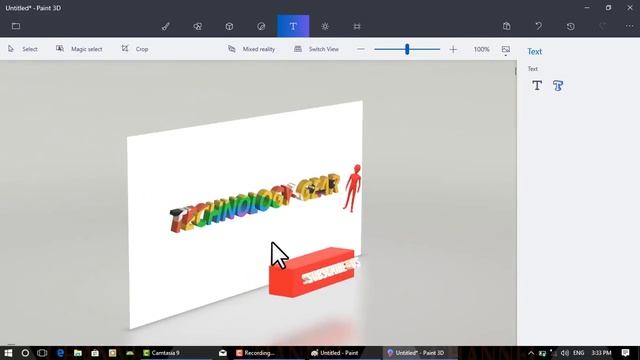The image size is (640, 360).
Task: Choose the 3D text option
Action: [558, 86]
